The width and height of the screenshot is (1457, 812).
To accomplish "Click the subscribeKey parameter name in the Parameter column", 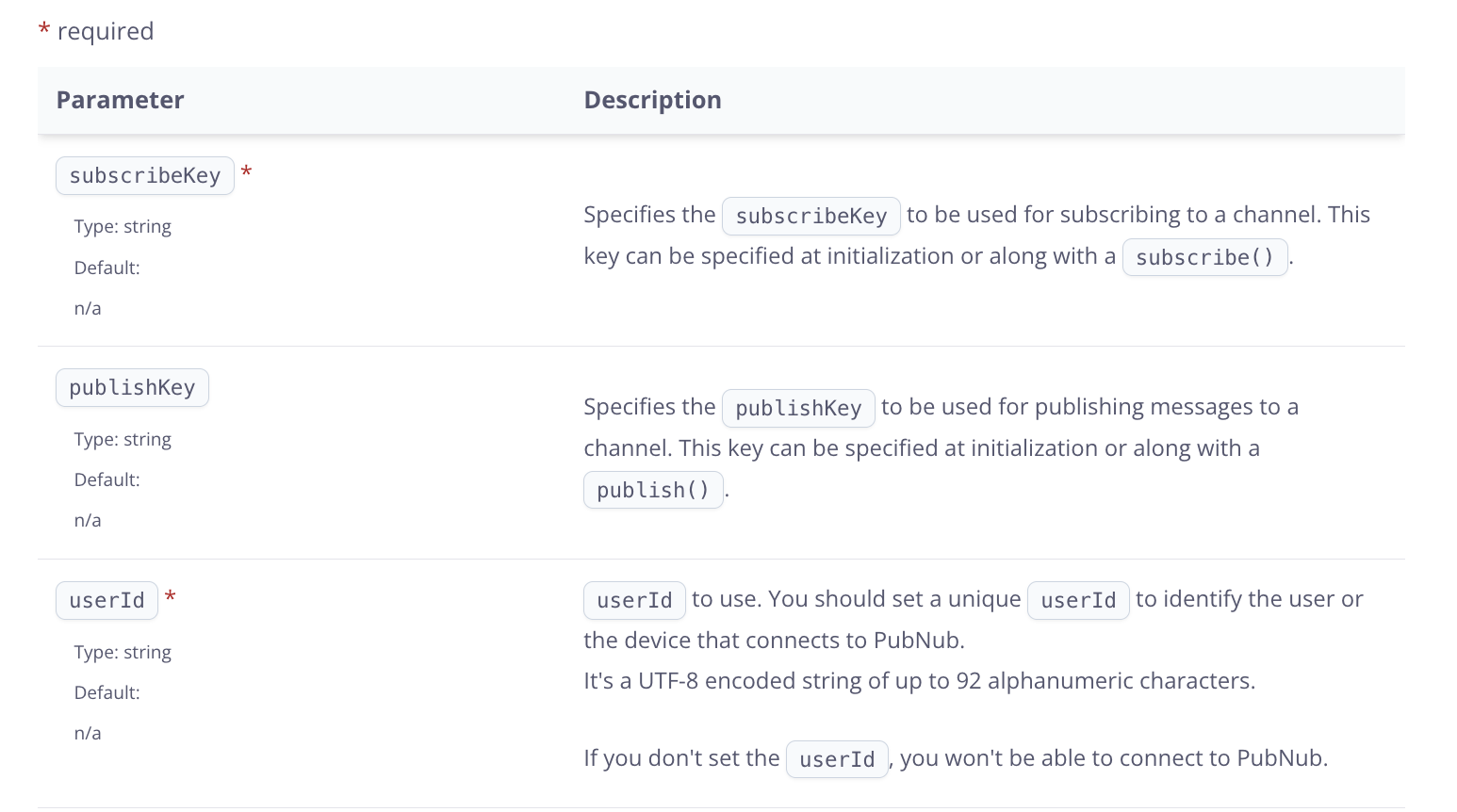I will (144, 176).
